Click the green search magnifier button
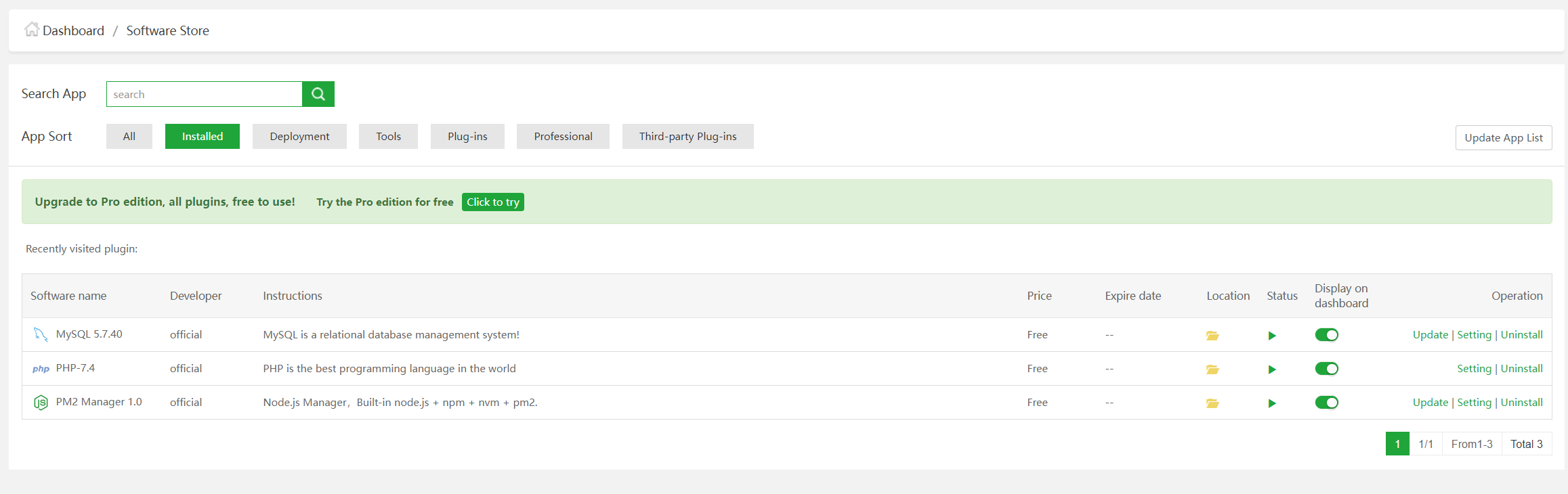The image size is (1568, 494). click(x=318, y=94)
